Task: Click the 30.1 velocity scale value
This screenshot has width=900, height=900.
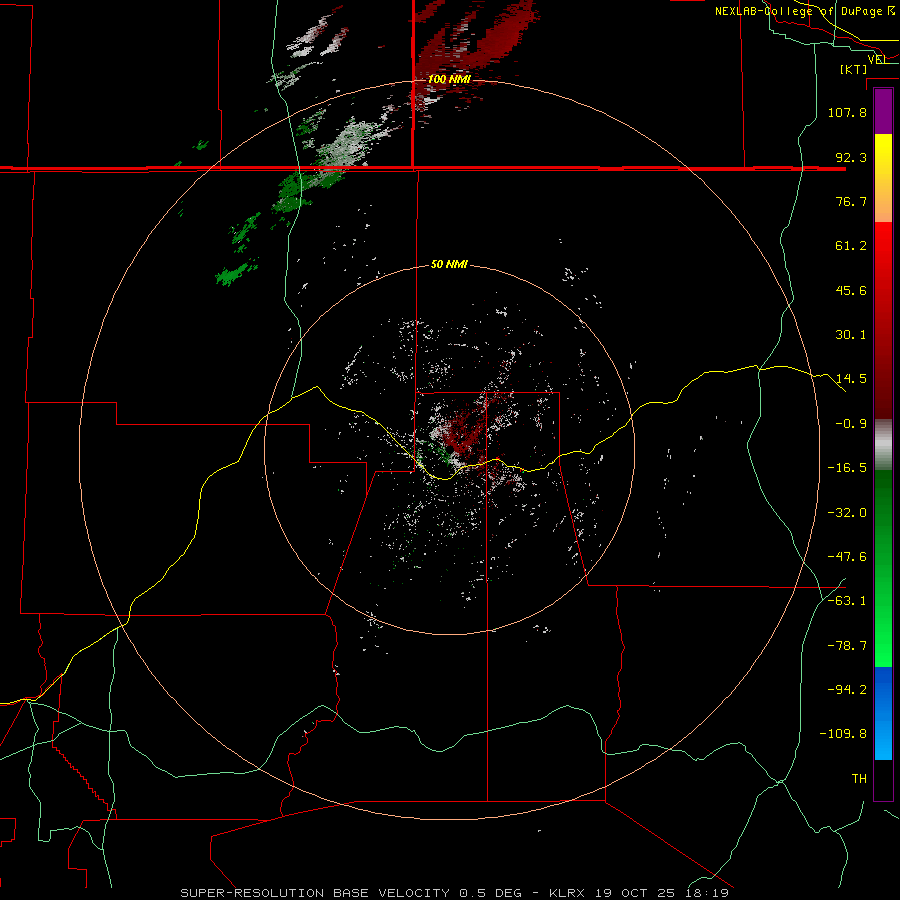Action: click(851, 335)
